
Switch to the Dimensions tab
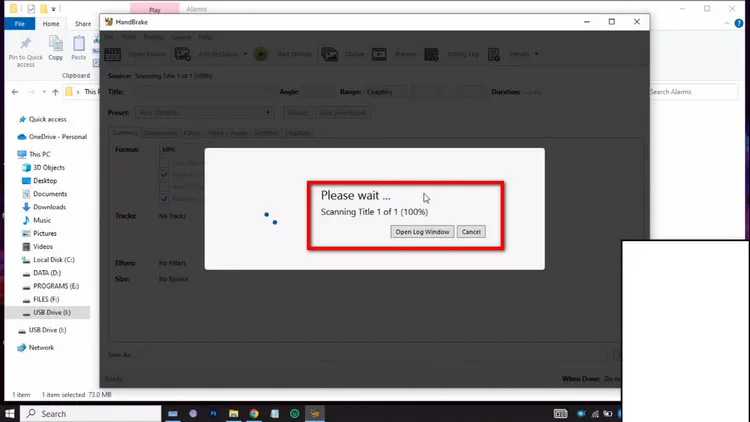pos(160,133)
